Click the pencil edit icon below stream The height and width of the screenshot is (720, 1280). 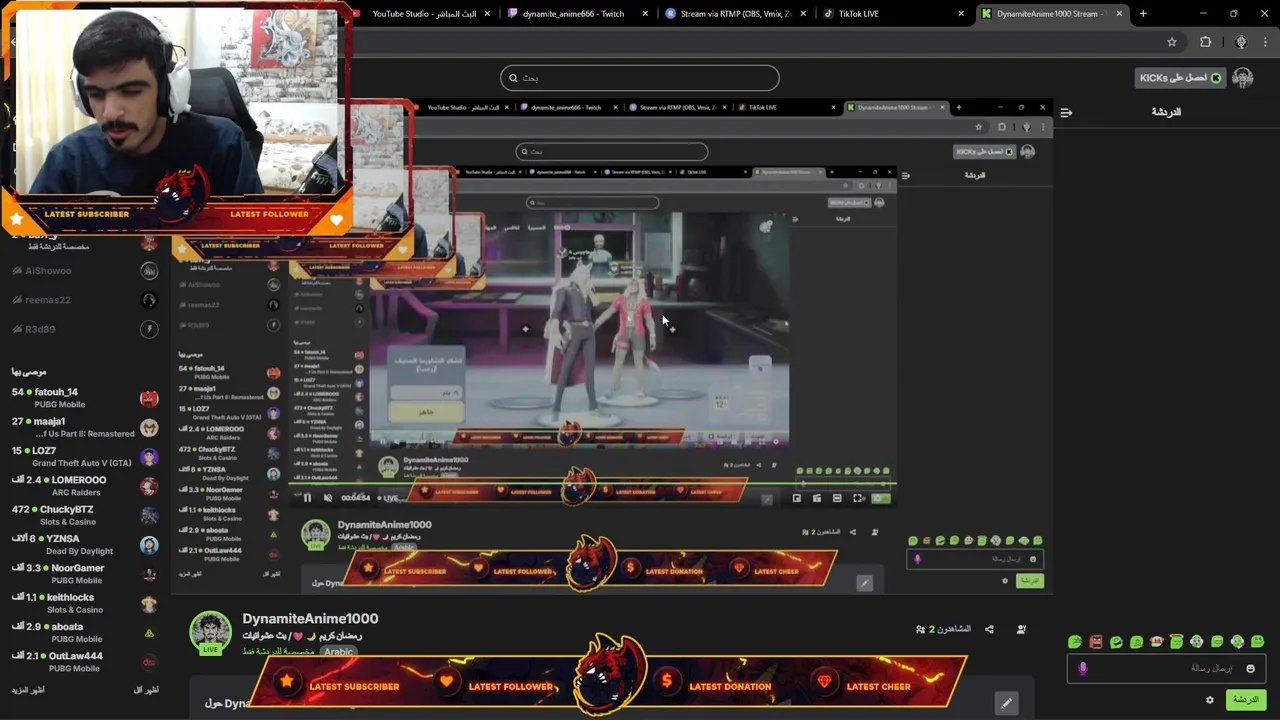click(x=1006, y=703)
